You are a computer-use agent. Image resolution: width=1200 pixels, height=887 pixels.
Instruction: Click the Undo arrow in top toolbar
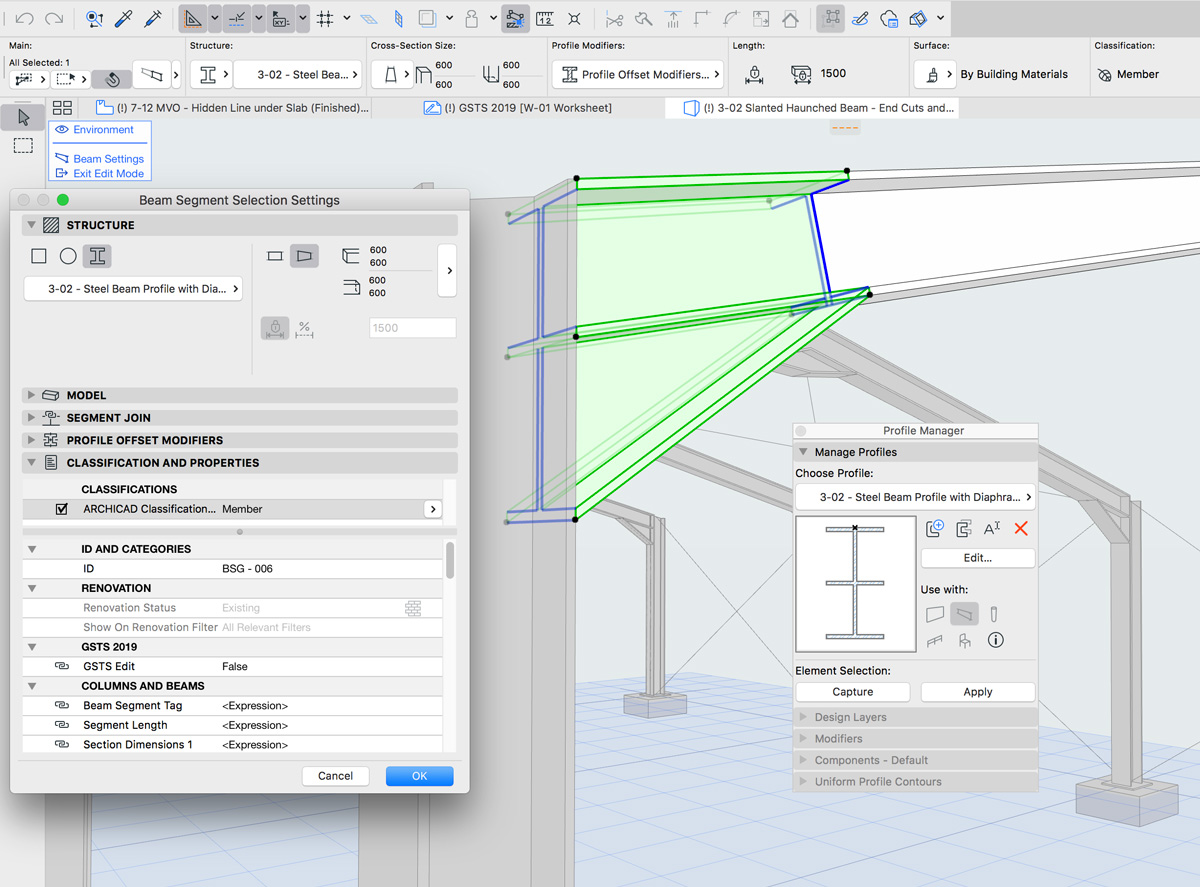click(25, 18)
